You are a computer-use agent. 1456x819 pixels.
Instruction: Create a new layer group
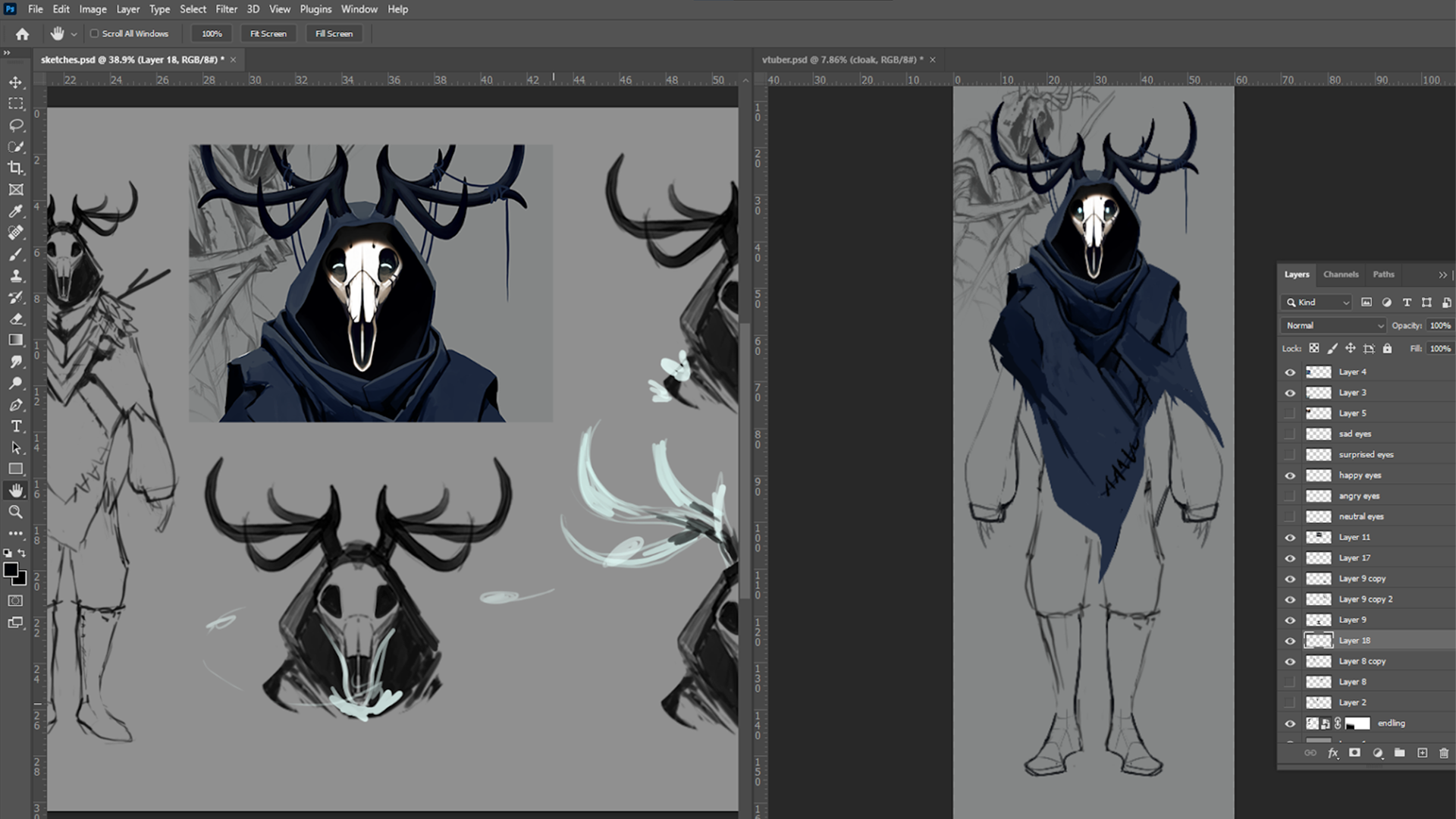[x=1399, y=753]
